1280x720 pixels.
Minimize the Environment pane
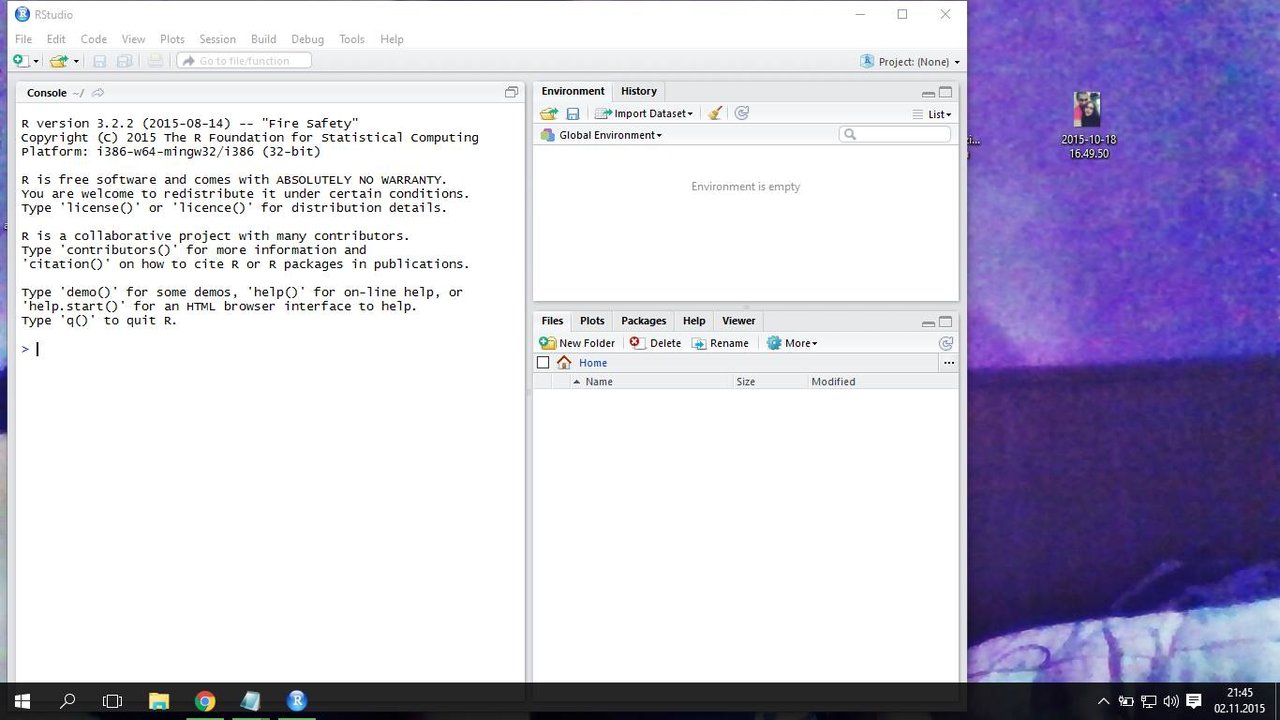tap(929, 94)
